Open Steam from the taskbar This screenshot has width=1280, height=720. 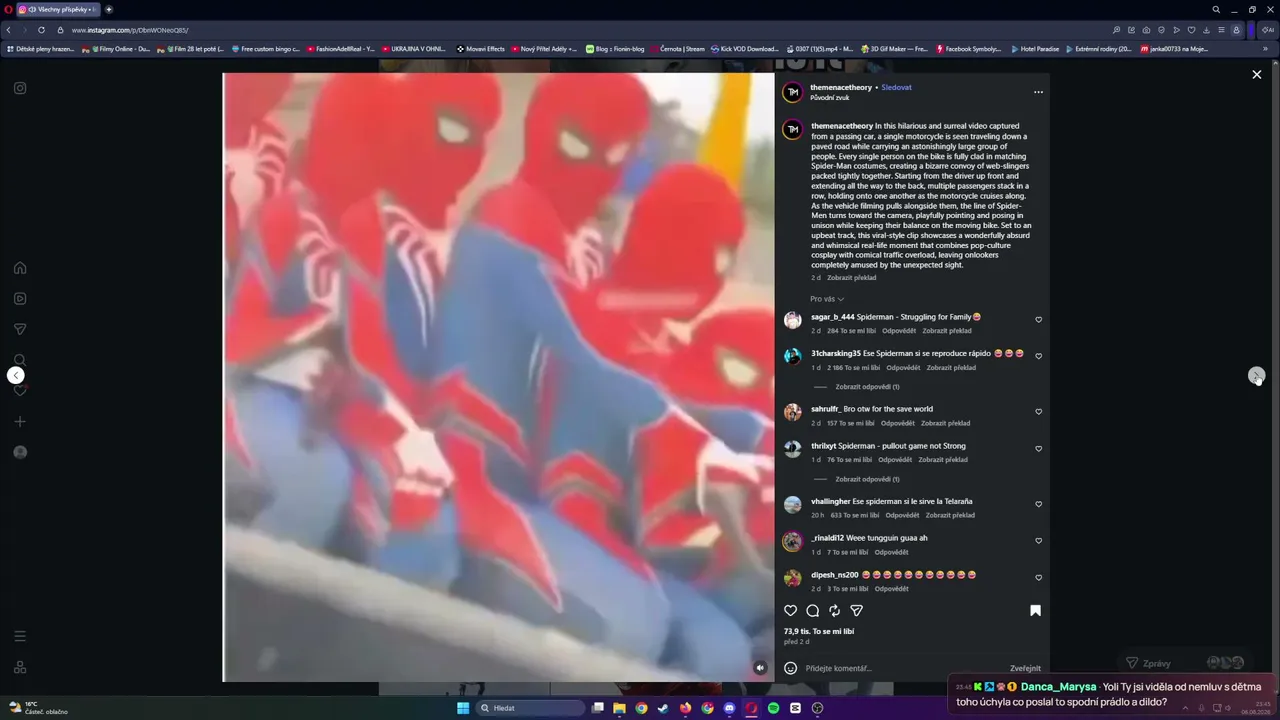click(663, 708)
